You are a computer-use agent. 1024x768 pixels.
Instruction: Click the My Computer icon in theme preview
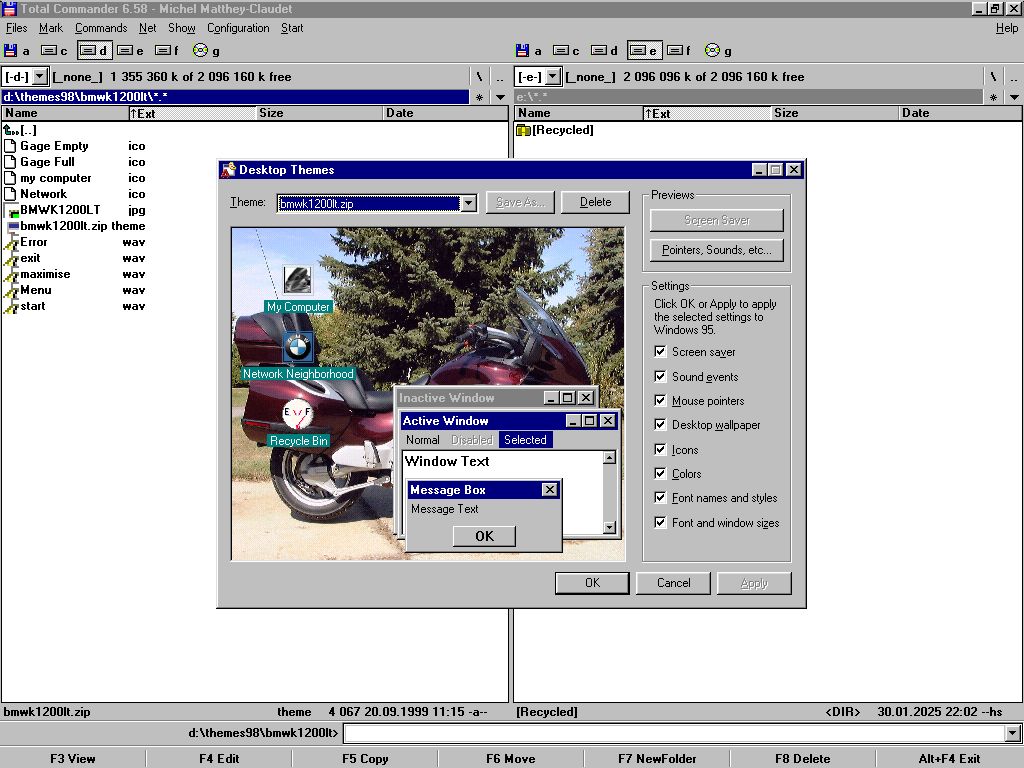[297, 280]
